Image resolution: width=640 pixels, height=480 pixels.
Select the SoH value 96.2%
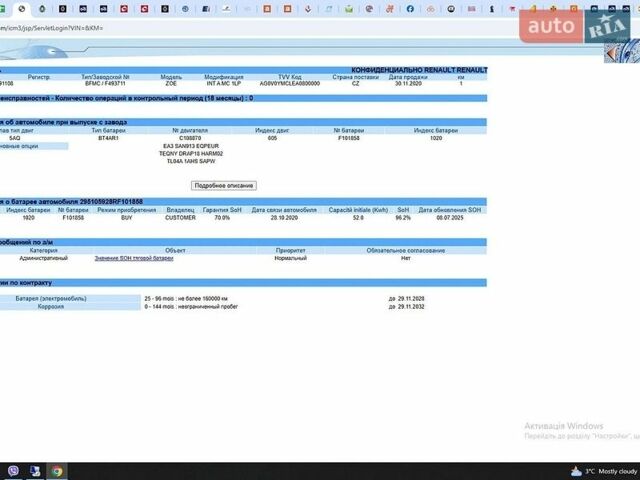(x=403, y=218)
